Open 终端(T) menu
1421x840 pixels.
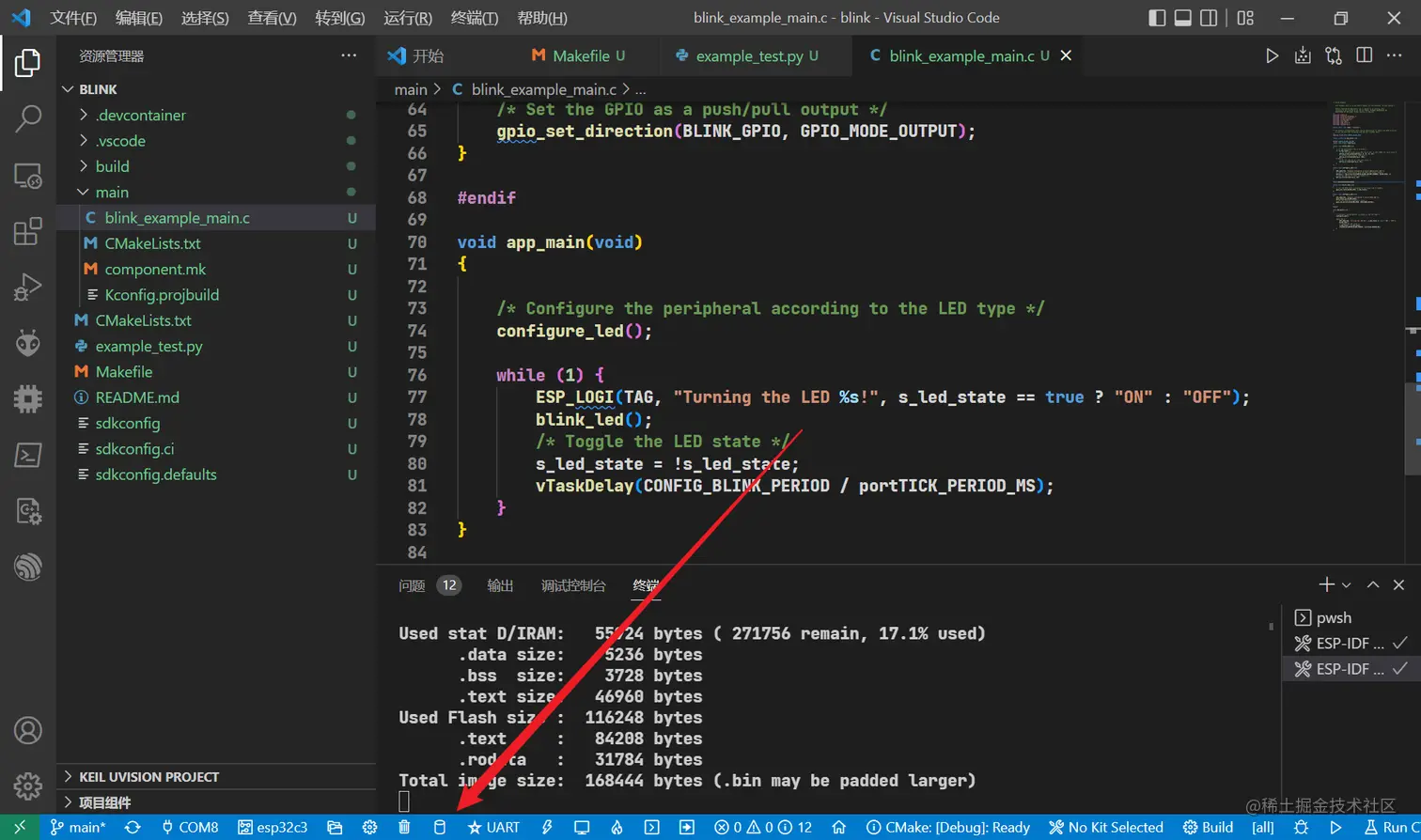475,18
